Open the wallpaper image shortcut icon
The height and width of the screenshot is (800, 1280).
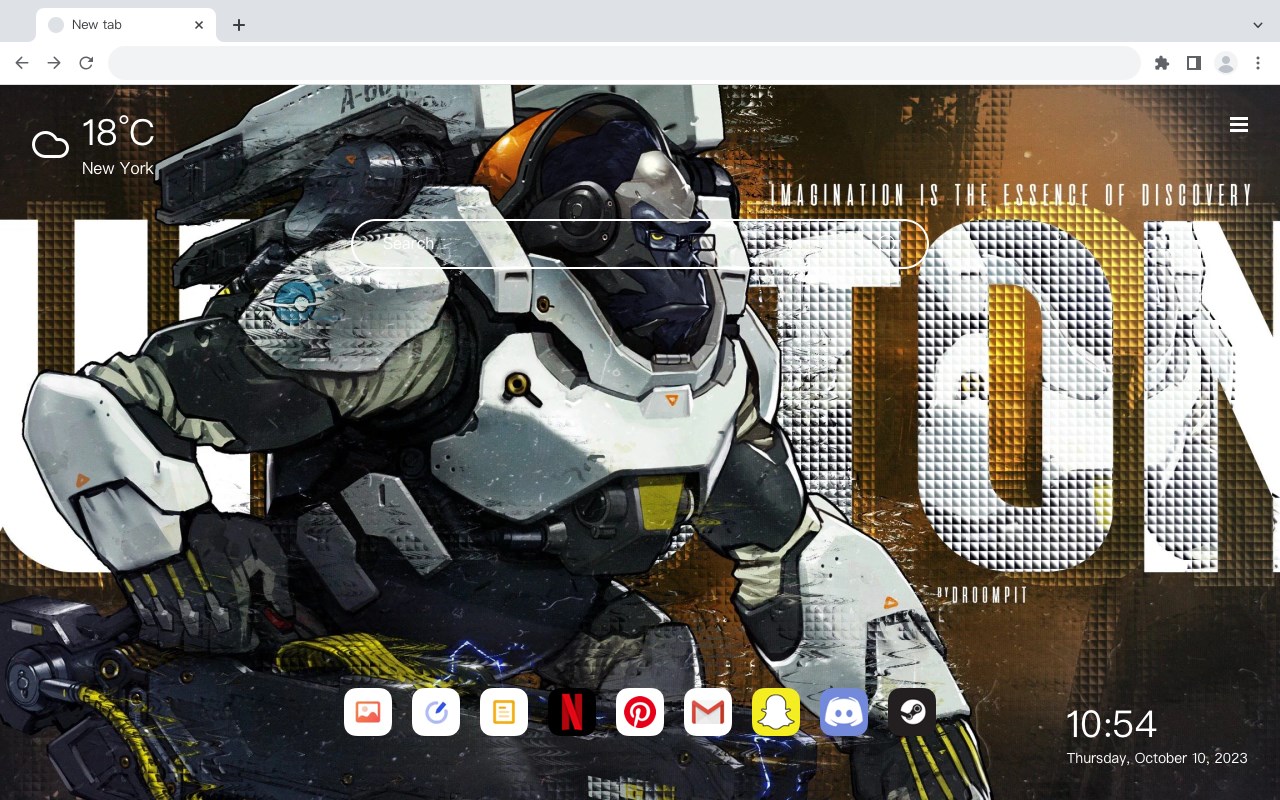[x=368, y=712]
